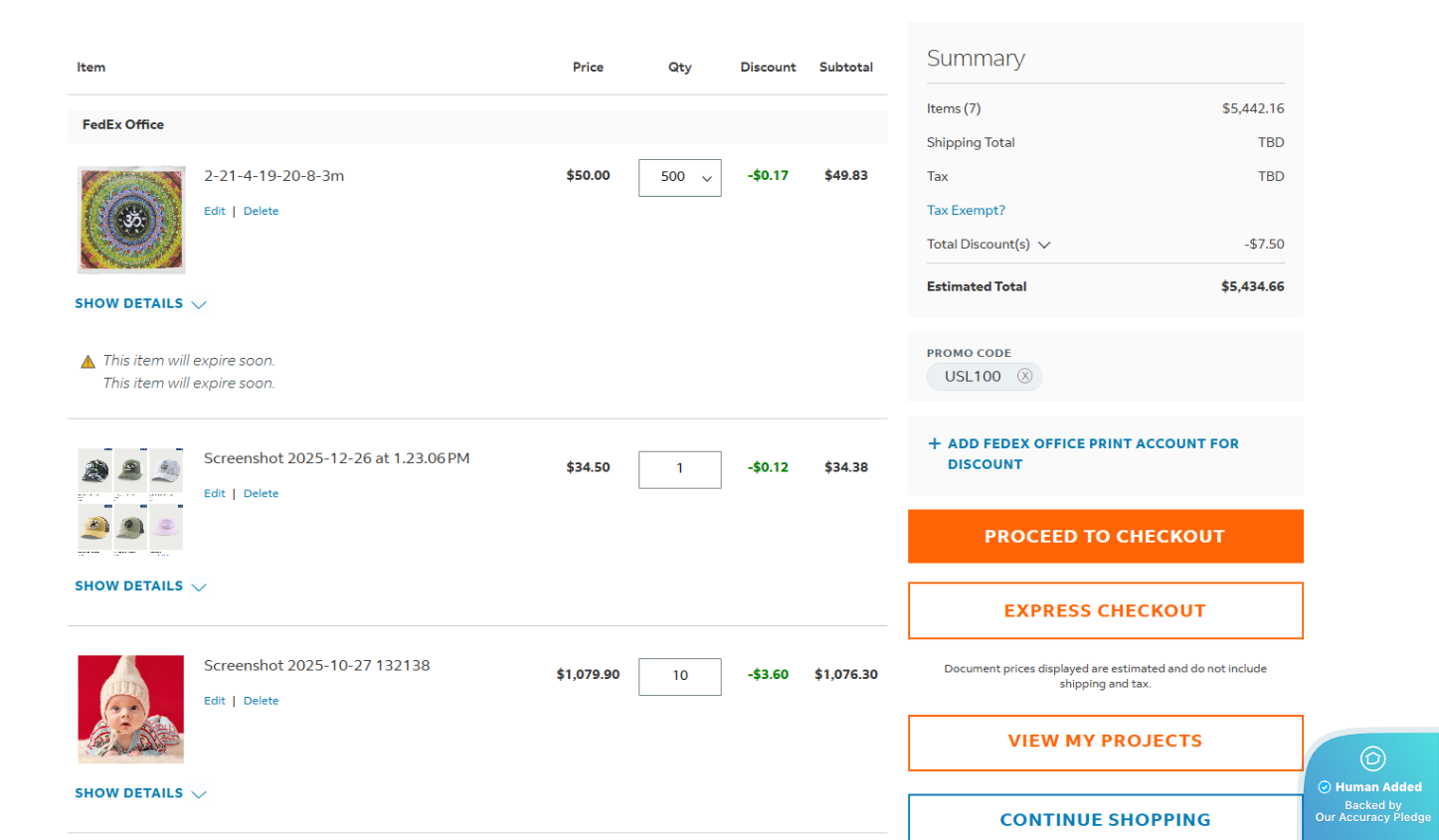This screenshot has width=1439, height=840.
Task: Show details for the baby photo item
Action: tap(140, 793)
